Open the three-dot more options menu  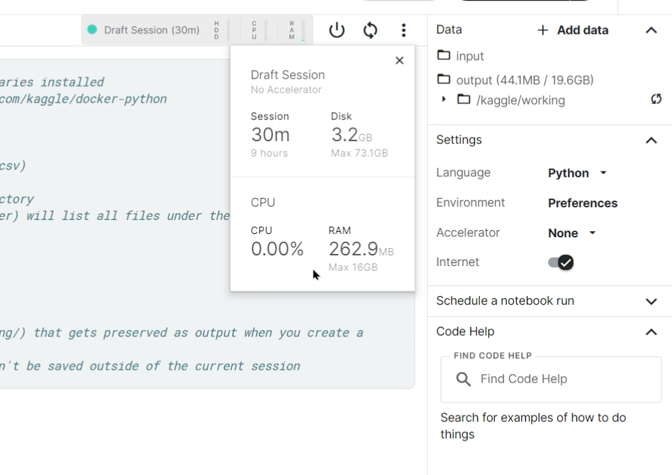pos(403,30)
